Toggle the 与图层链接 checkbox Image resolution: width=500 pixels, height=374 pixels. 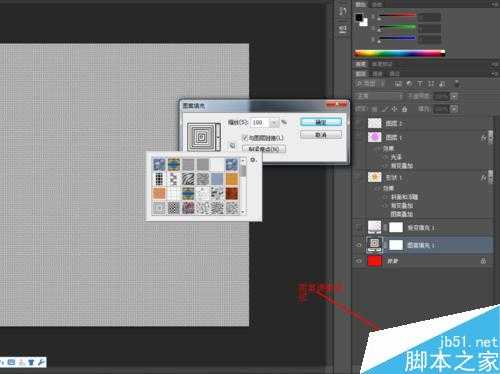tap(245, 138)
